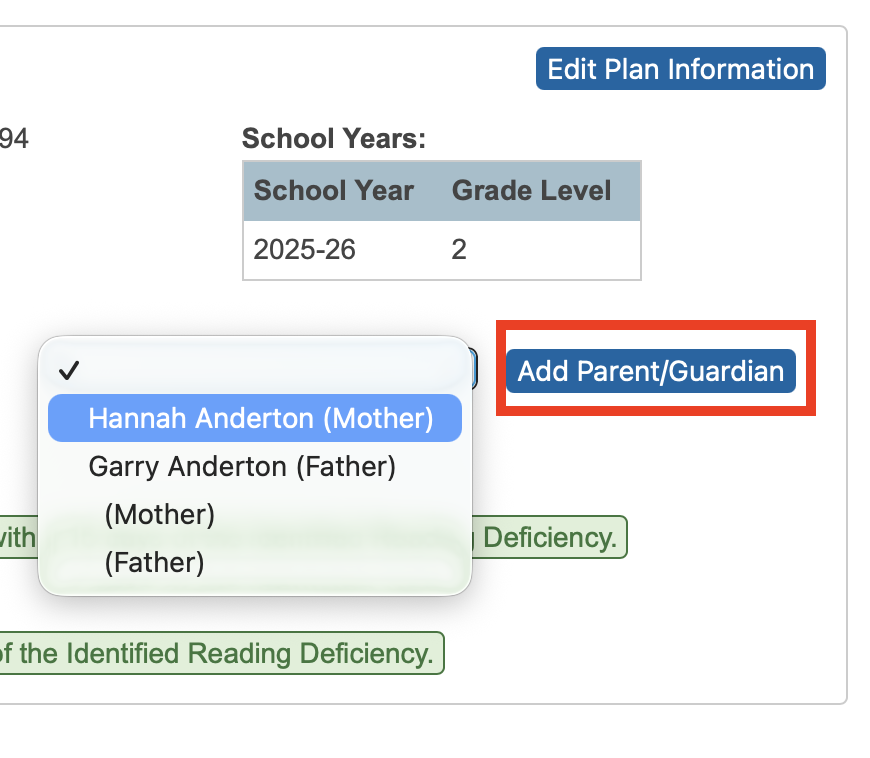Select the 2025-26 school year cell

point(305,249)
